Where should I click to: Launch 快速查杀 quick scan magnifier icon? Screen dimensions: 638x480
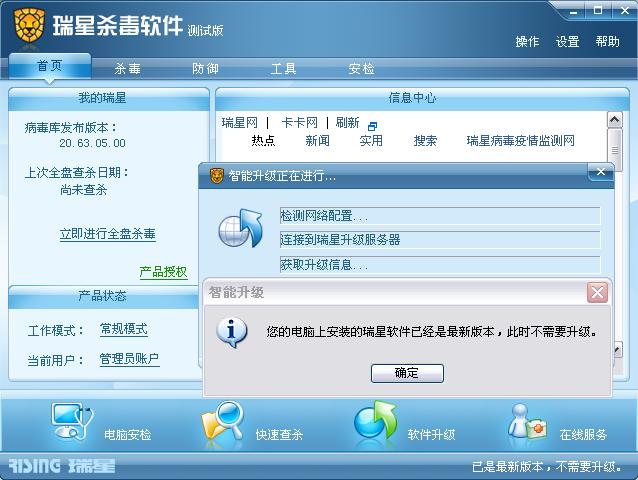(x=222, y=421)
